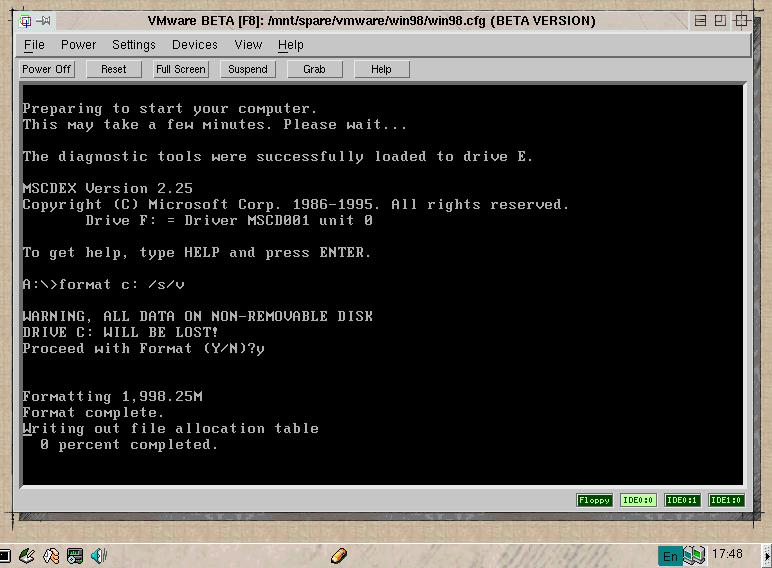The image size is (772, 568).
Task: Click the speaker volume icon in taskbar
Action: [98, 555]
